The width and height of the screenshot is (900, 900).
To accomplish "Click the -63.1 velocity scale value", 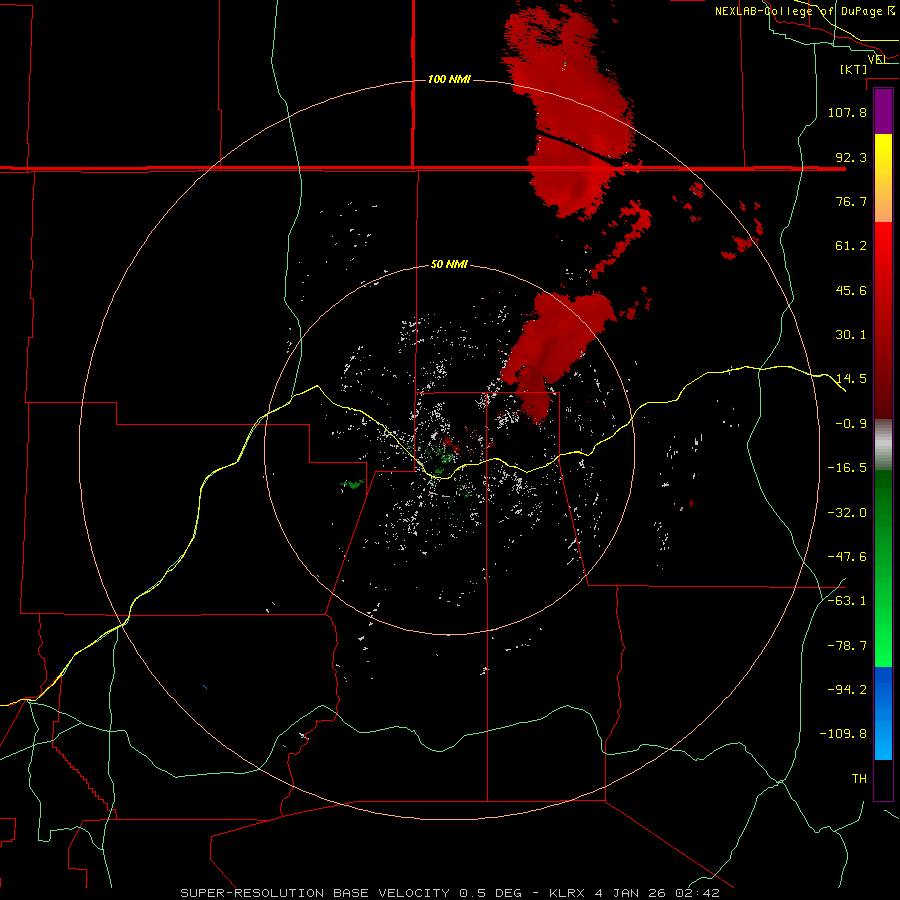I will [x=847, y=601].
